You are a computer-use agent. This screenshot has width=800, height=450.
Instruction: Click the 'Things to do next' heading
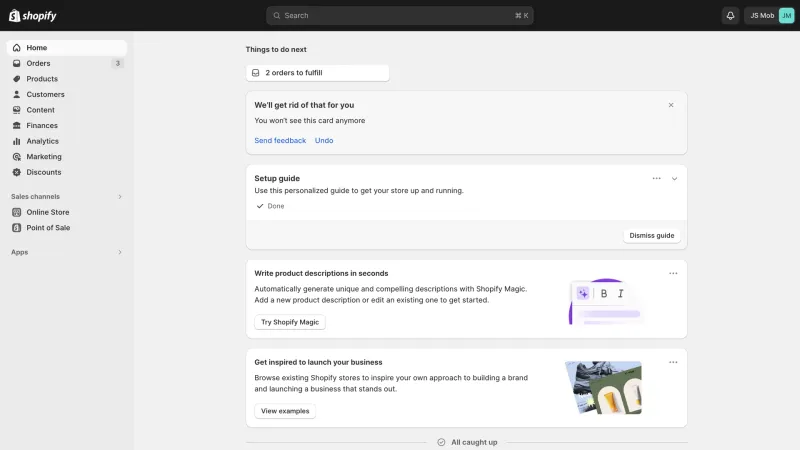(x=276, y=49)
